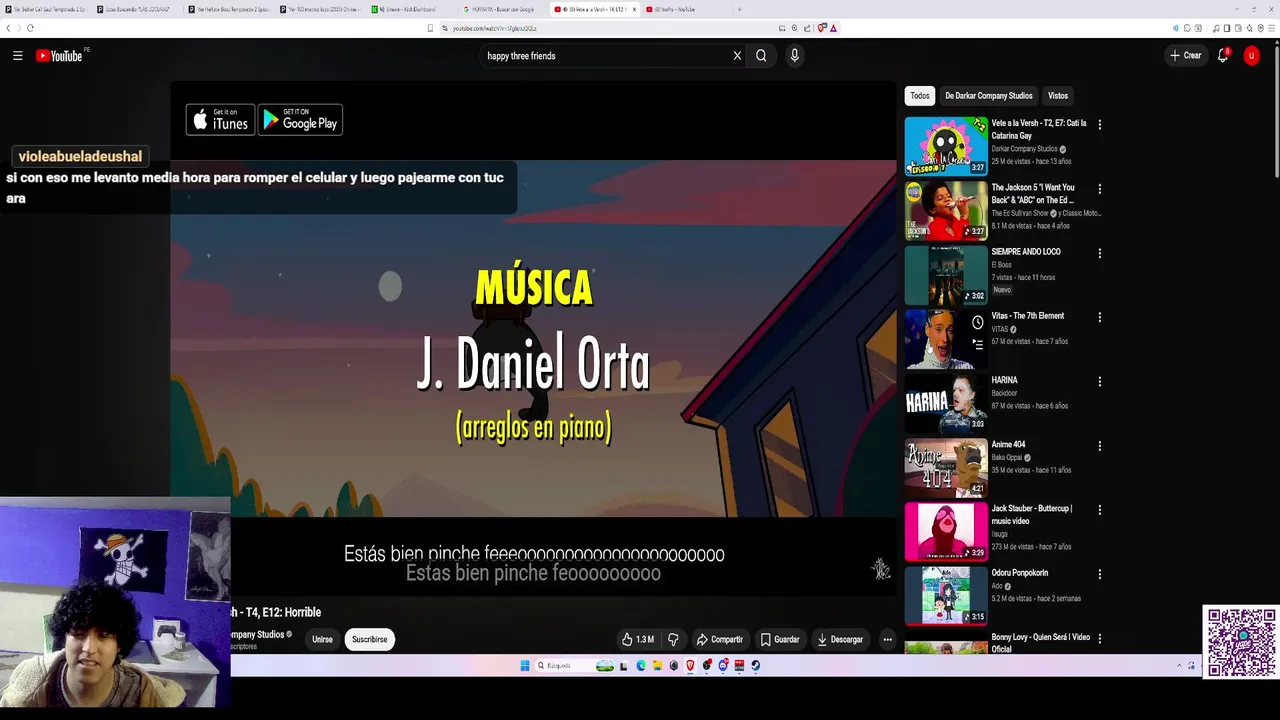Screen dimensions: 1280x720
Task: Start voice search with the microphone
Action: 794,56
